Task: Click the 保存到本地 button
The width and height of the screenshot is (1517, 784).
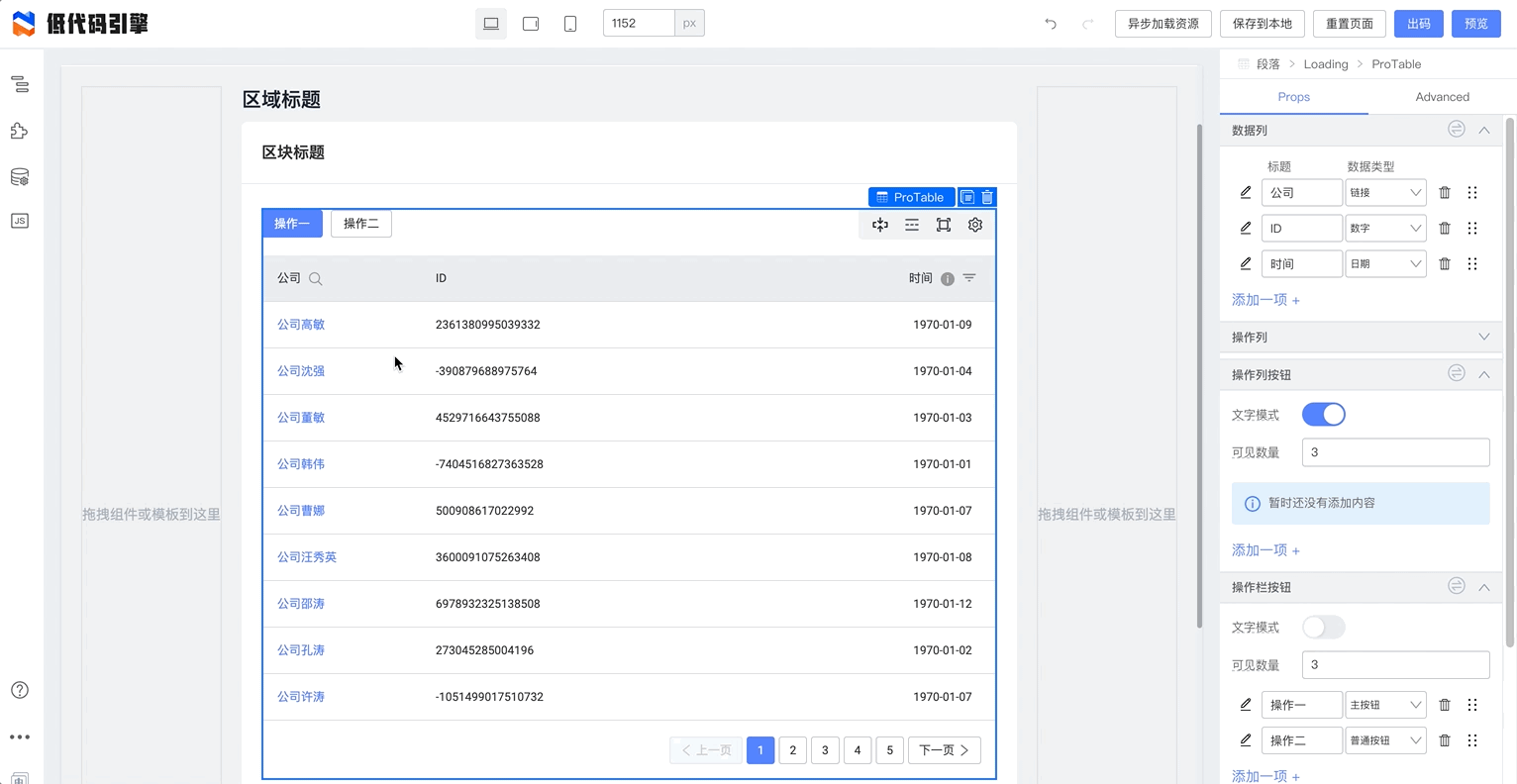Action: [1263, 24]
